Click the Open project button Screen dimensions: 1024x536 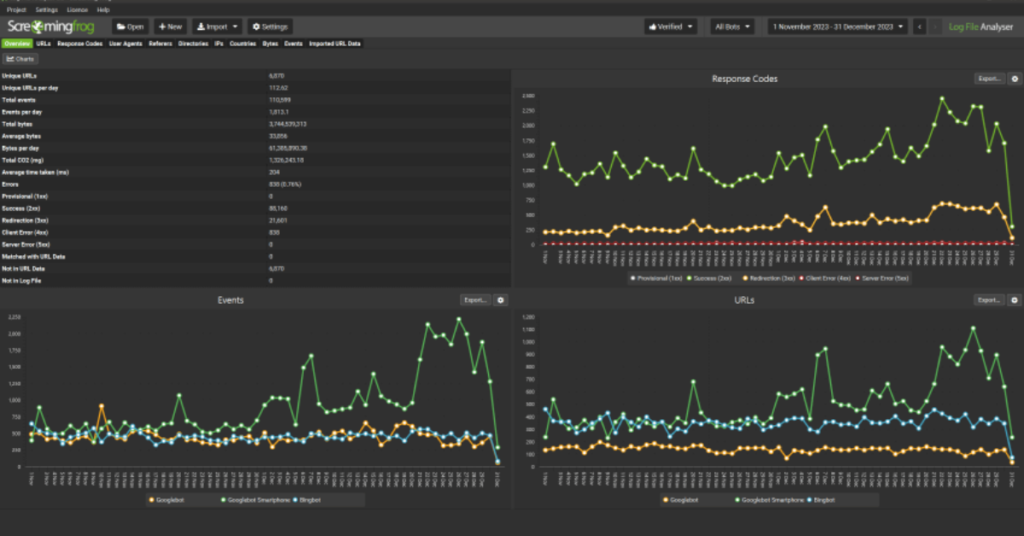tap(130, 27)
